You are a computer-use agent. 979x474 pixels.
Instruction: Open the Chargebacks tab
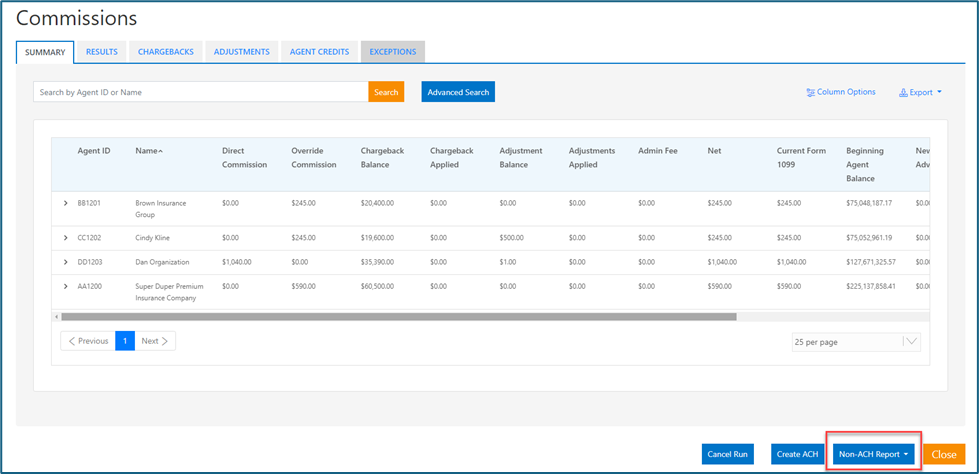166,52
